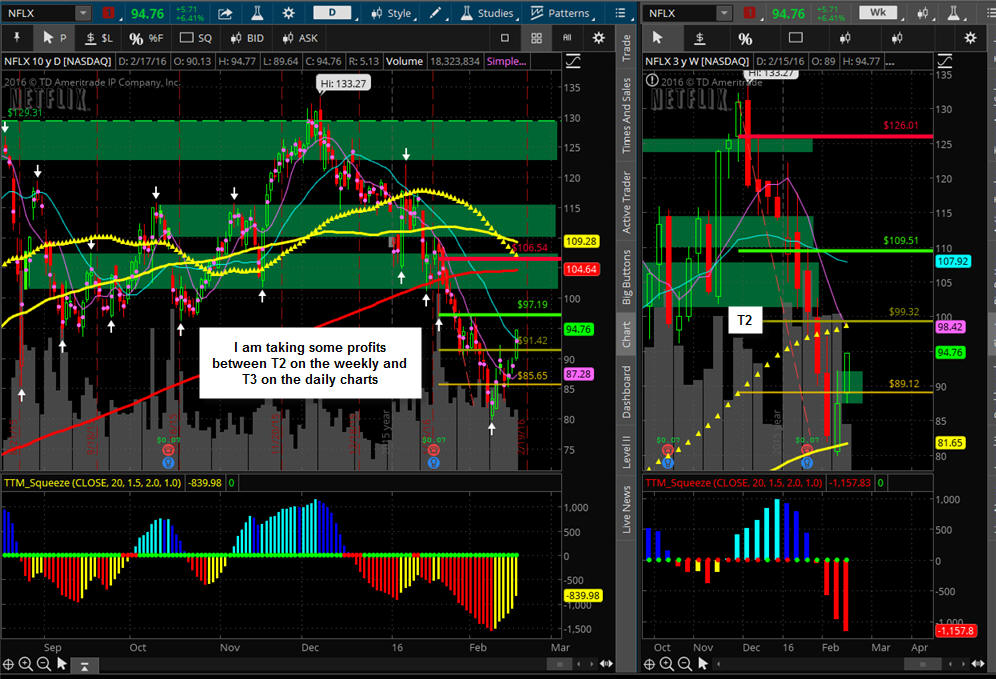996x679 pixels.
Task: Select the pointer P tool
Action: pos(54,38)
